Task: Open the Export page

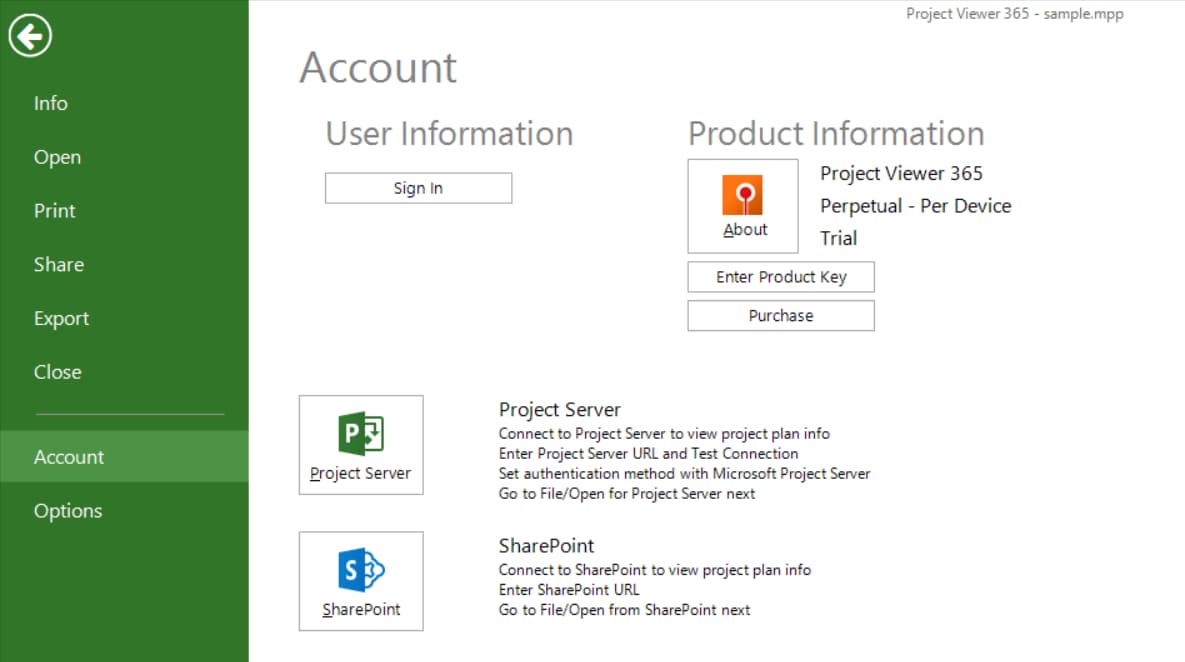Action: pos(61,318)
